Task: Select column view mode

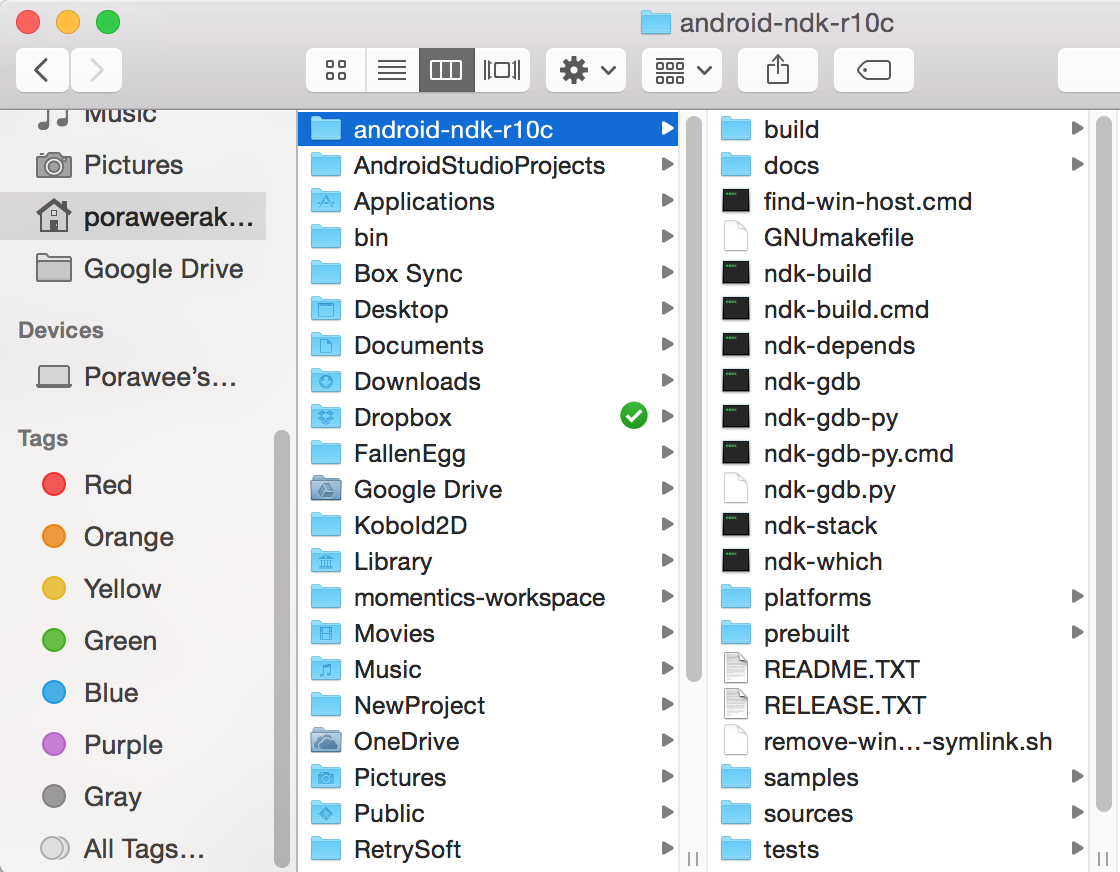Action: pos(446,70)
